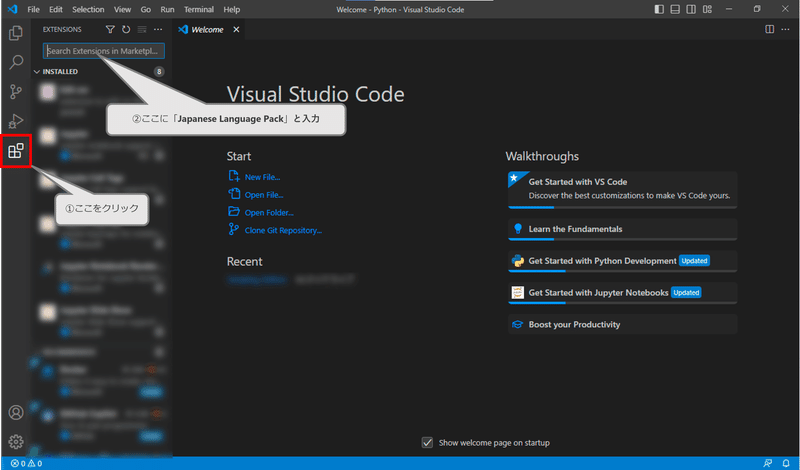Open Get Started with VS Code walkthrough

point(622,189)
